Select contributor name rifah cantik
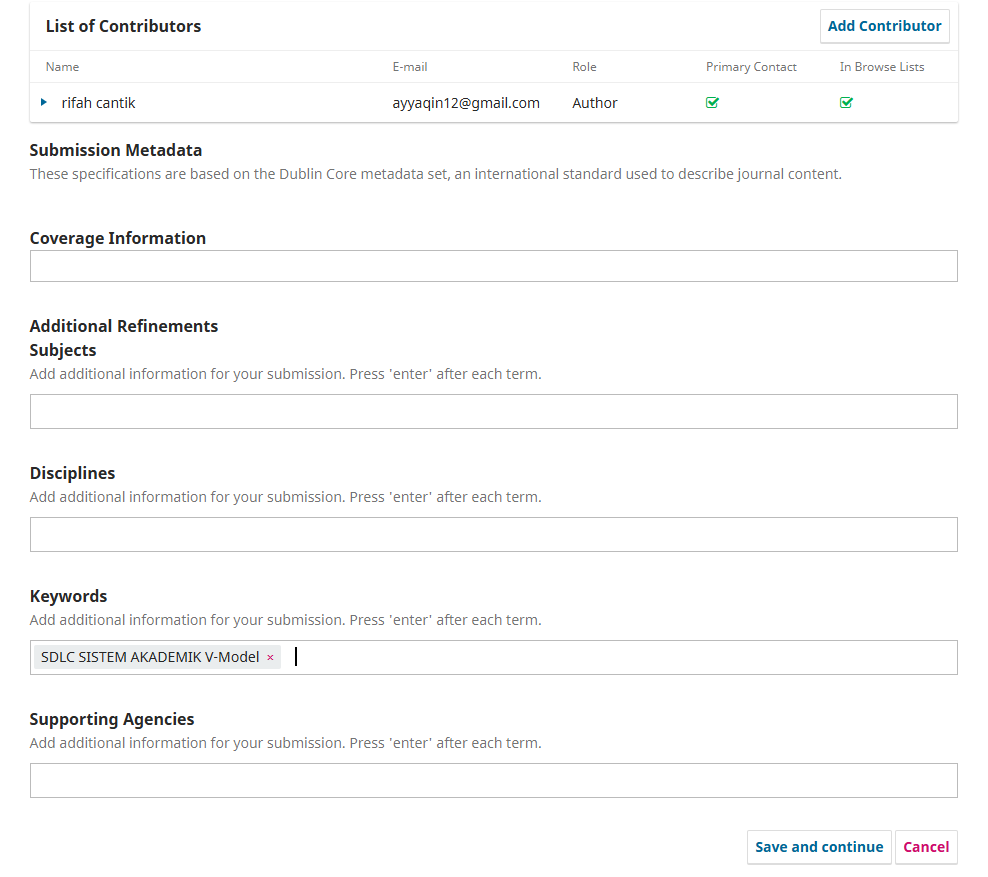 click(96, 103)
